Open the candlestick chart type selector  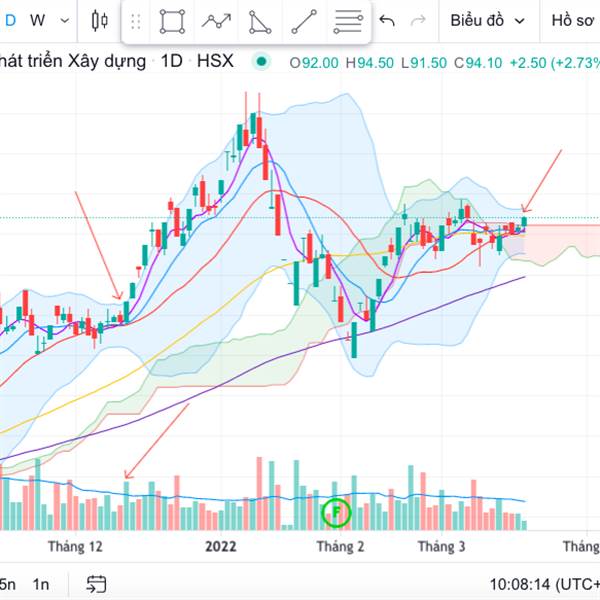pos(99,20)
